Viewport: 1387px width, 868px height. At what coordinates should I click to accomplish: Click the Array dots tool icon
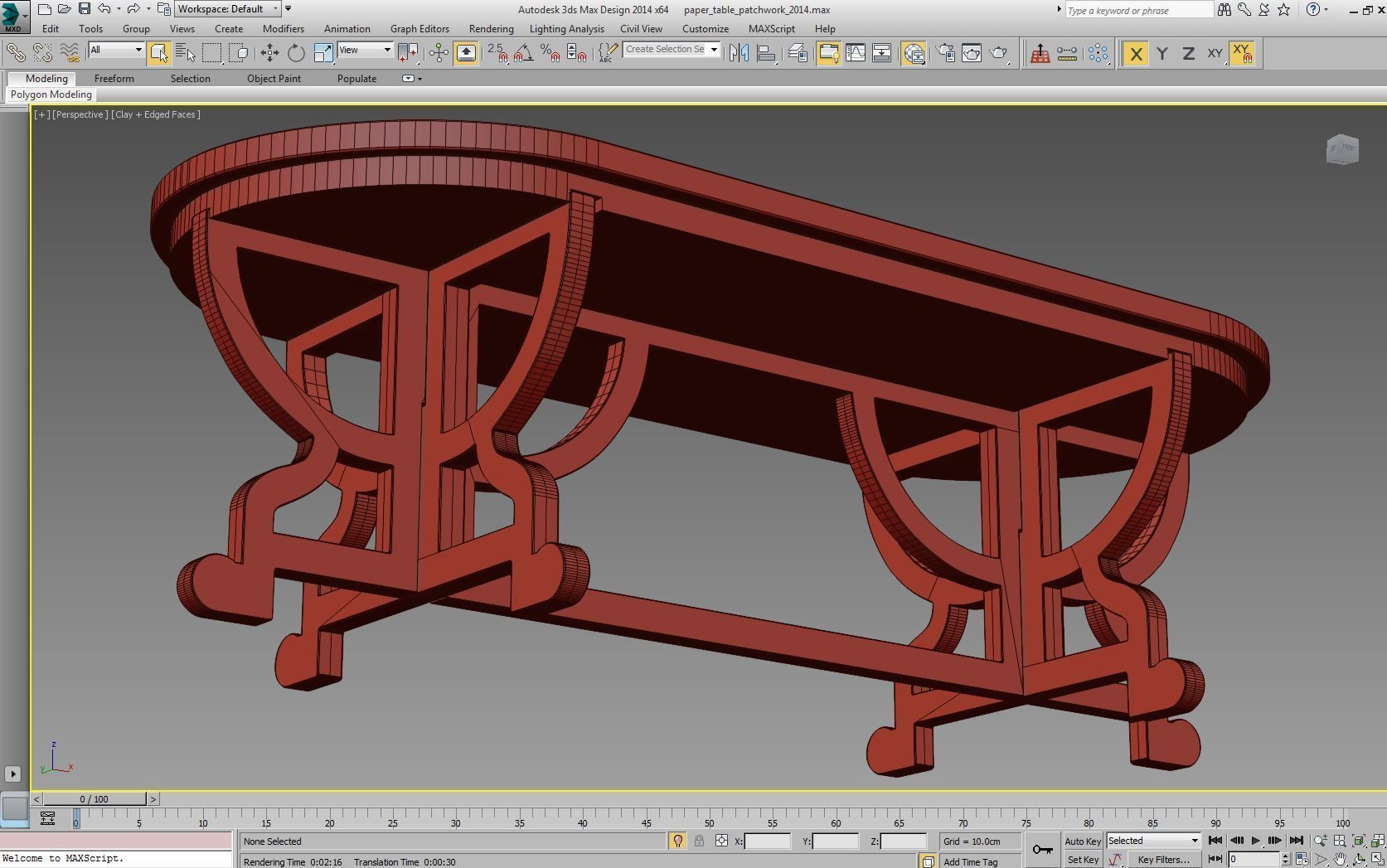coord(1098,53)
